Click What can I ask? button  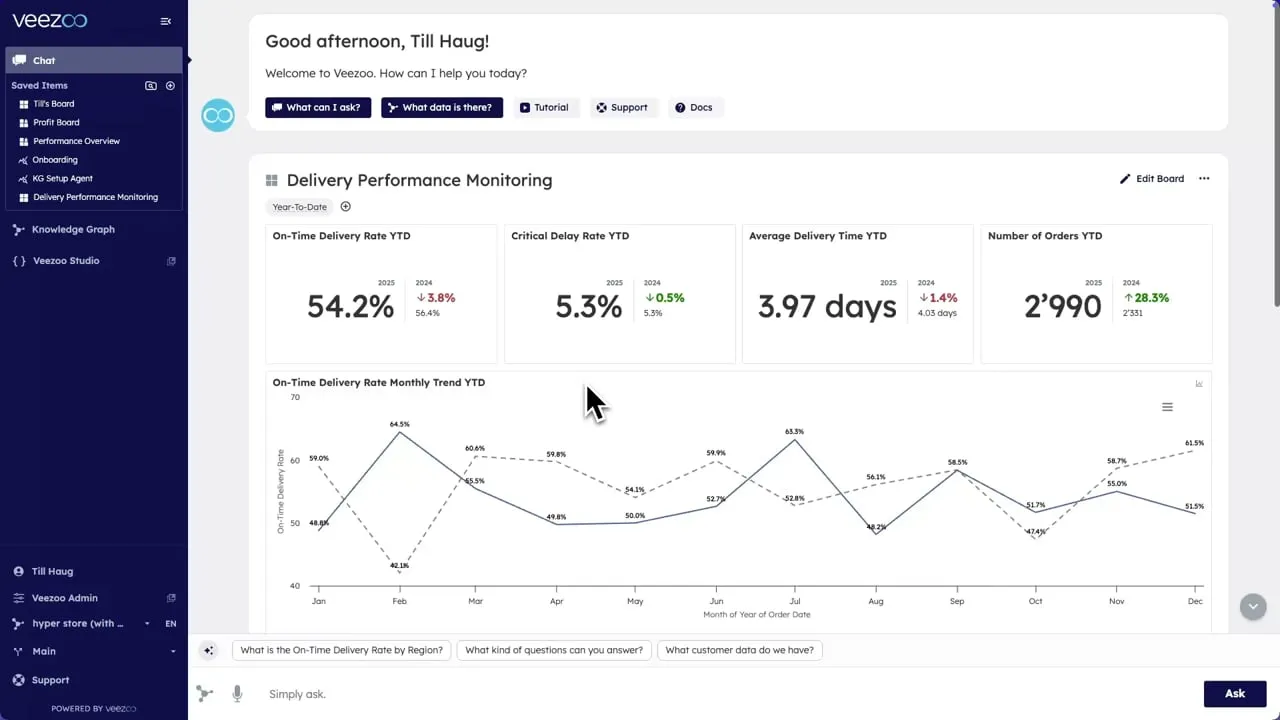click(x=318, y=107)
